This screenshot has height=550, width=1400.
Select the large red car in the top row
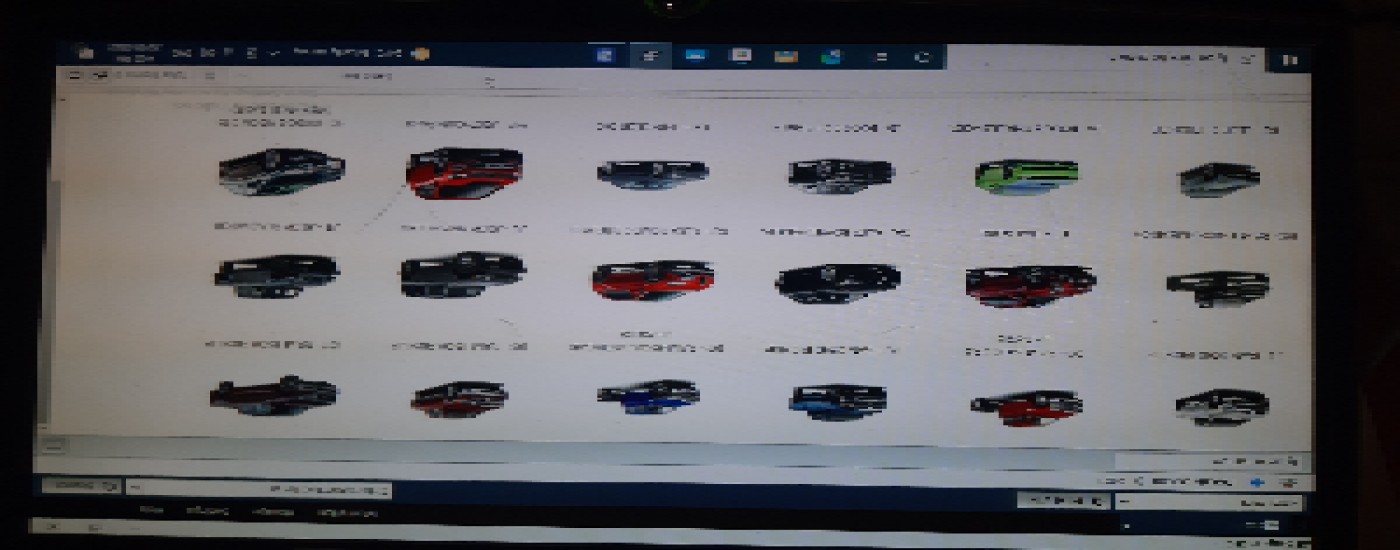click(x=464, y=172)
